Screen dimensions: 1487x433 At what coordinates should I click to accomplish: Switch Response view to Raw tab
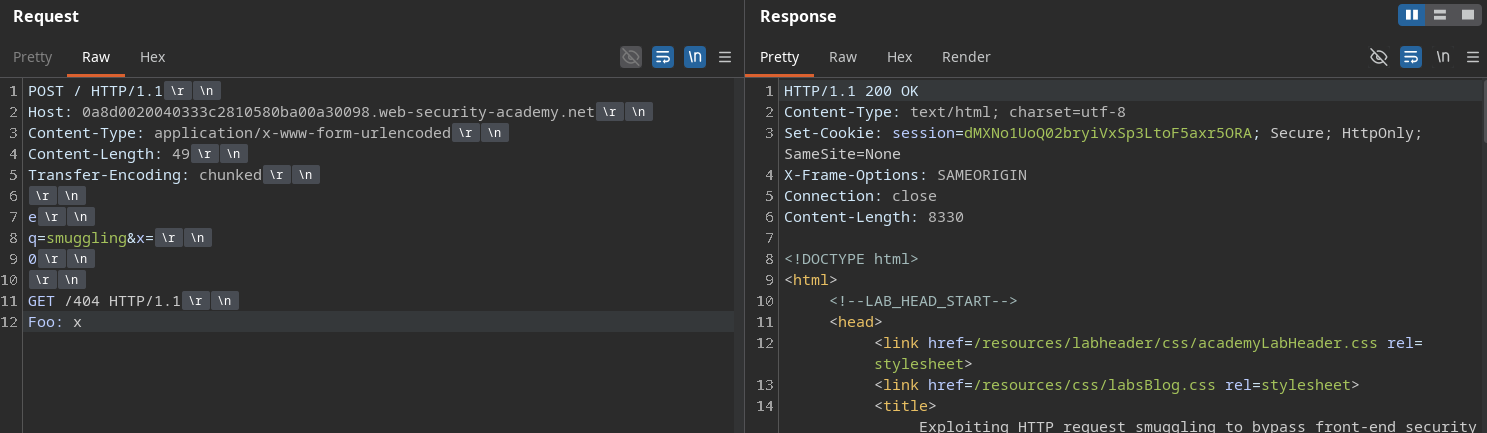pyautogui.click(x=843, y=57)
